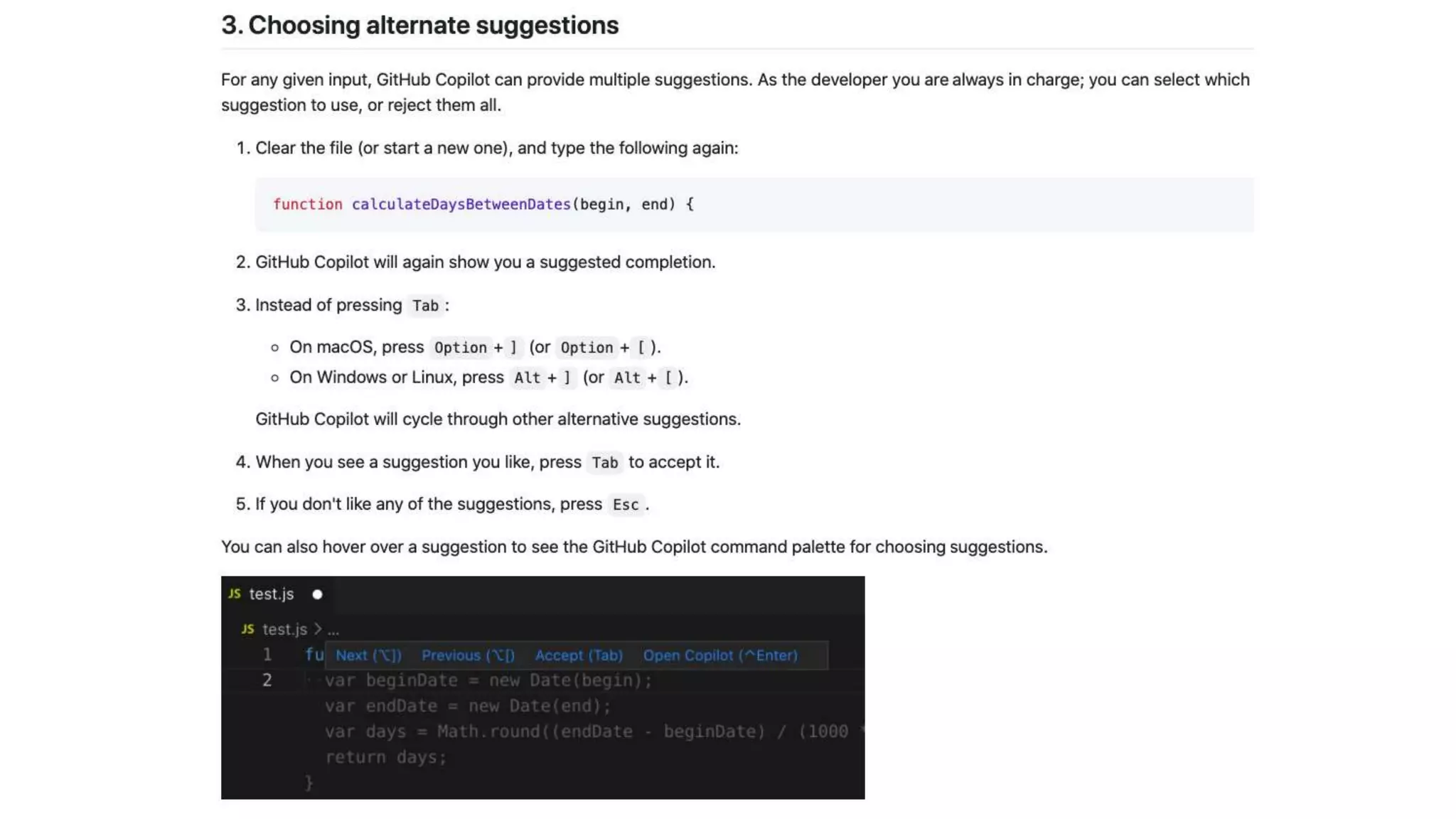Image resolution: width=1456 pixels, height=819 pixels.
Task: Expand the breadcrumb chevron after test.js
Action: [318, 629]
